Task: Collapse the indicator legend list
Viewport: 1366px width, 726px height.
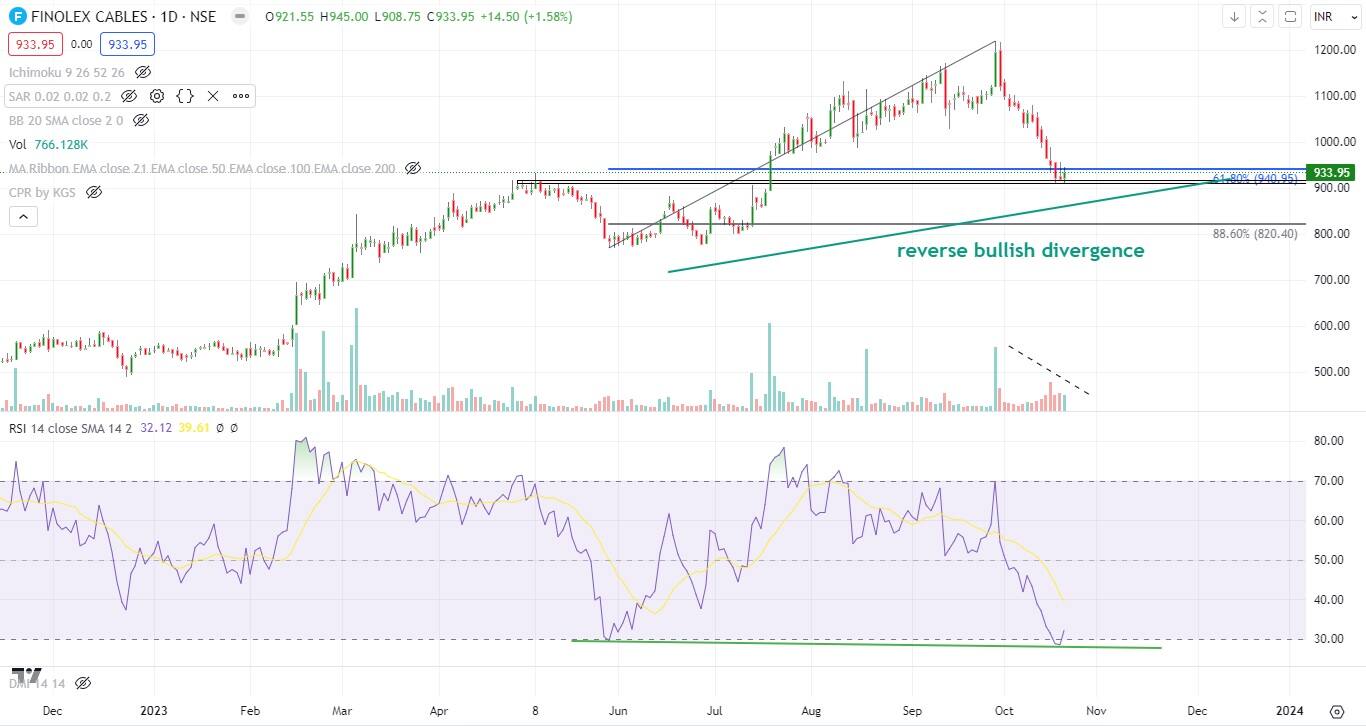Action: click(23, 216)
